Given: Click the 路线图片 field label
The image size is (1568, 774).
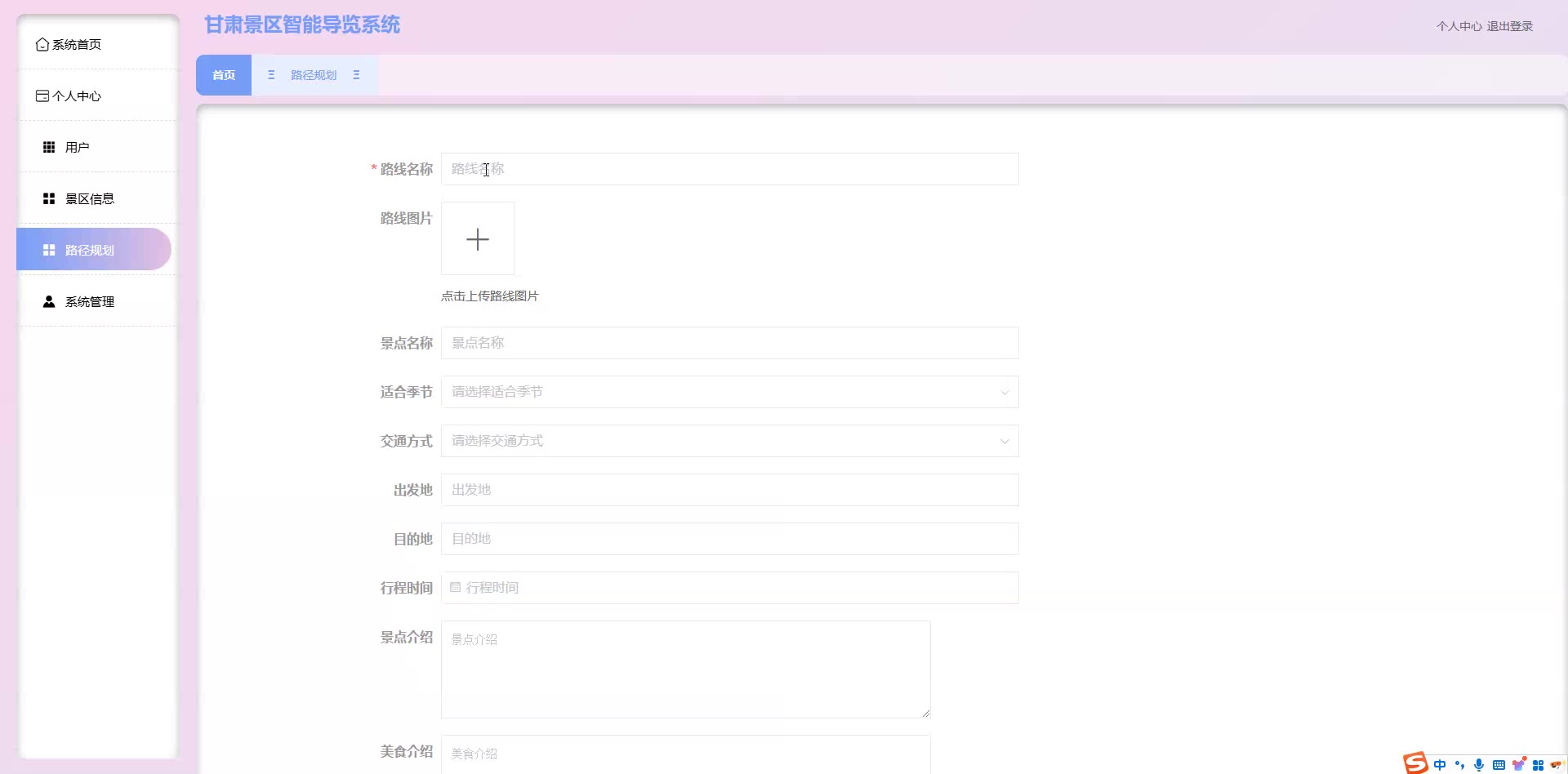Looking at the screenshot, I should (x=406, y=218).
